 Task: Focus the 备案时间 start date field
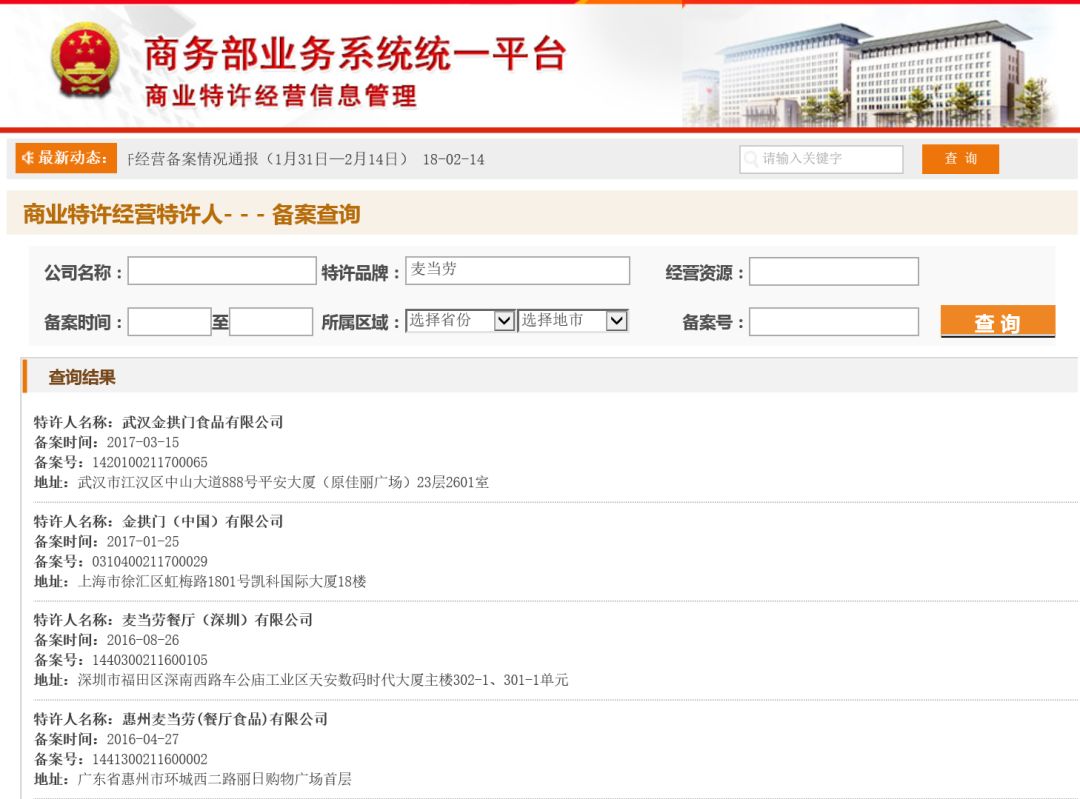click(169, 322)
